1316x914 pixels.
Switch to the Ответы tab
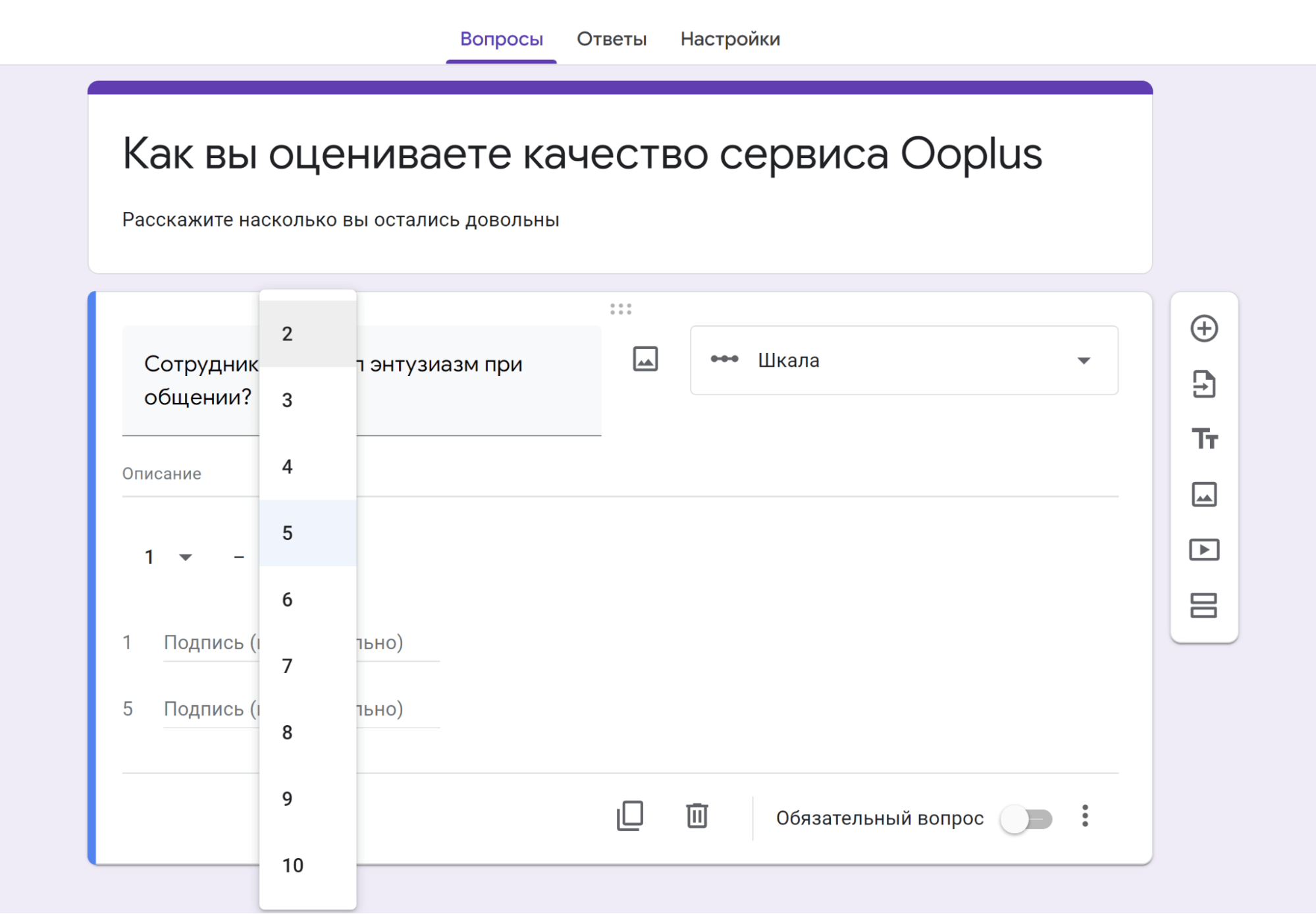[612, 39]
